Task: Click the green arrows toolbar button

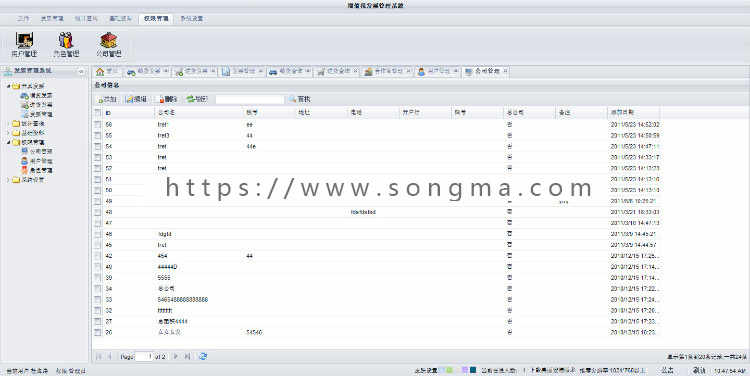Action: pyautogui.click(x=197, y=99)
